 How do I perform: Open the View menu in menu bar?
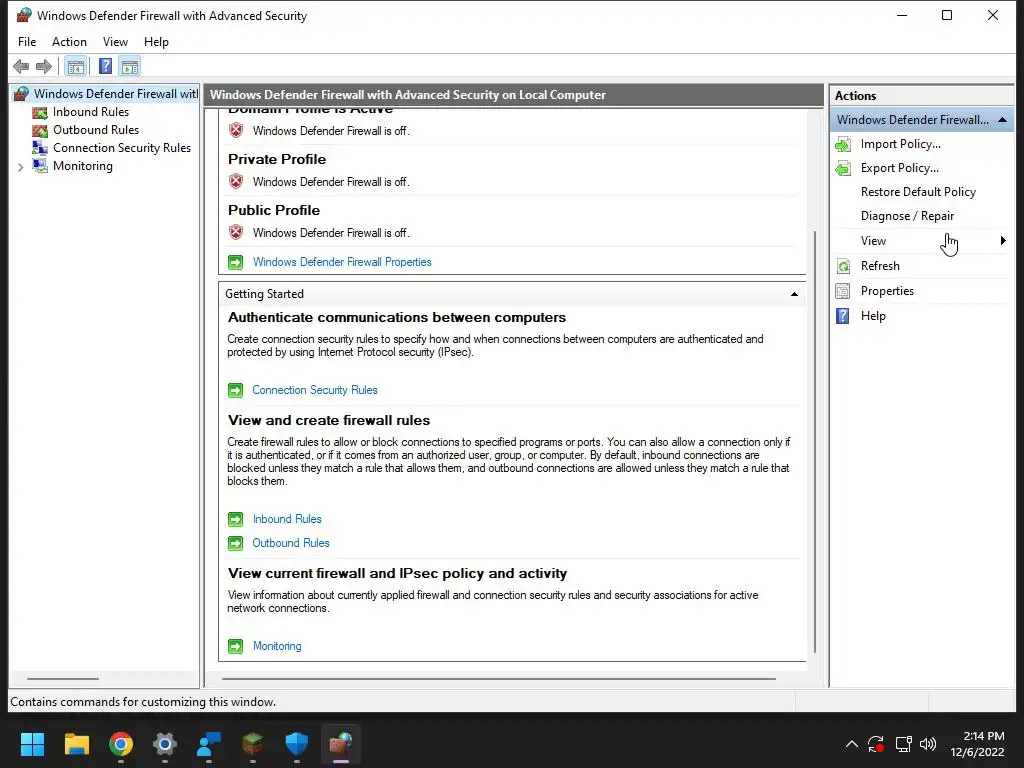(x=115, y=42)
